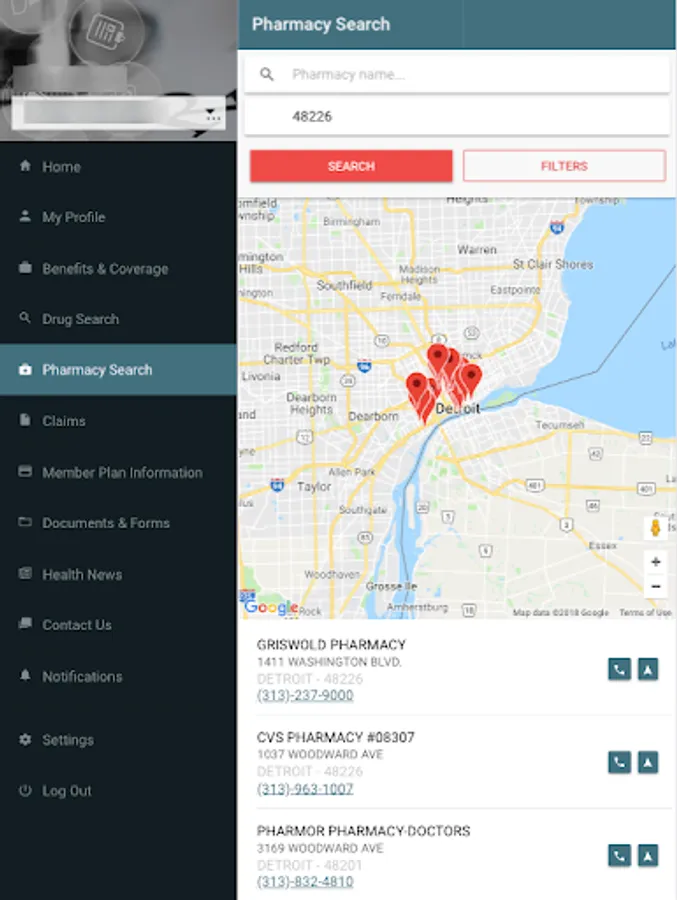The width and height of the screenshot is (677, 900).
Task: Click the Settings gear icon
Action: [25, 739]
